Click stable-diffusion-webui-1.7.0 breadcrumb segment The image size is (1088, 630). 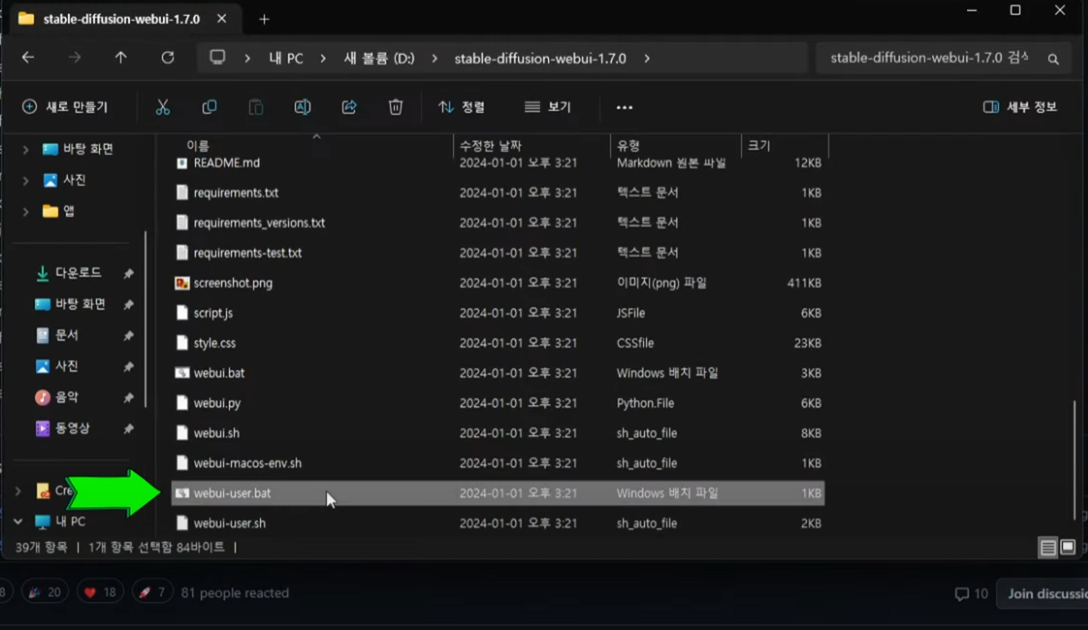(x=540, y=58)
